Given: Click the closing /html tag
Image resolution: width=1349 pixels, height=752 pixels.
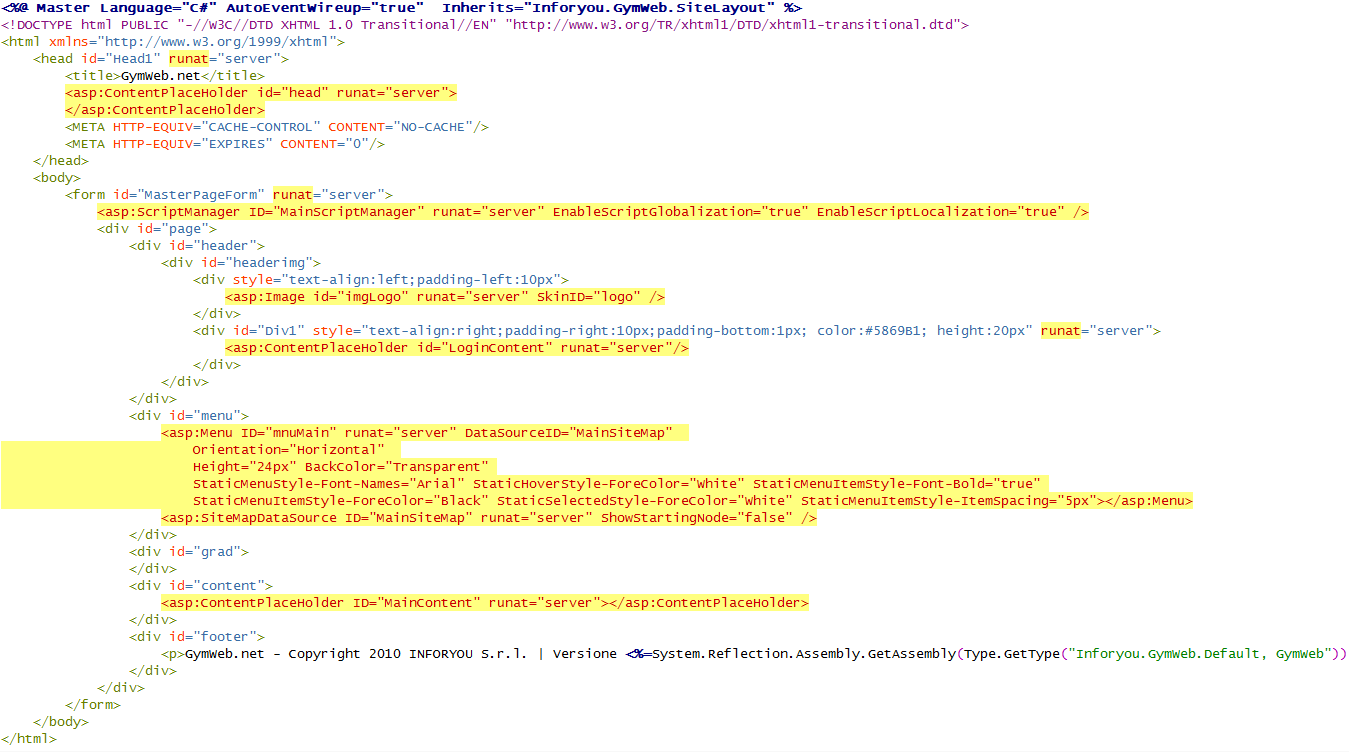Looking at the screenshot, I should point(29,738).
